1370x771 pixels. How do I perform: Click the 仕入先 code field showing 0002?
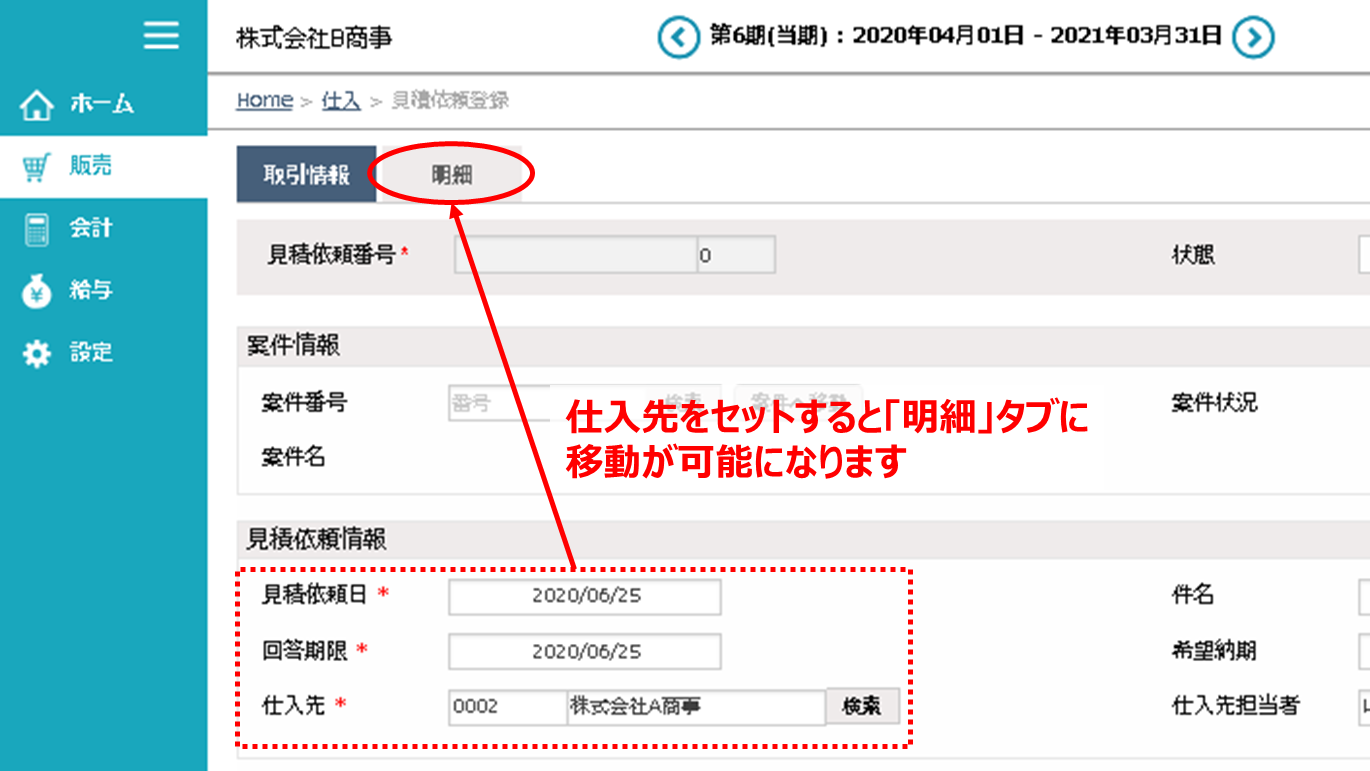coord(505,706)
